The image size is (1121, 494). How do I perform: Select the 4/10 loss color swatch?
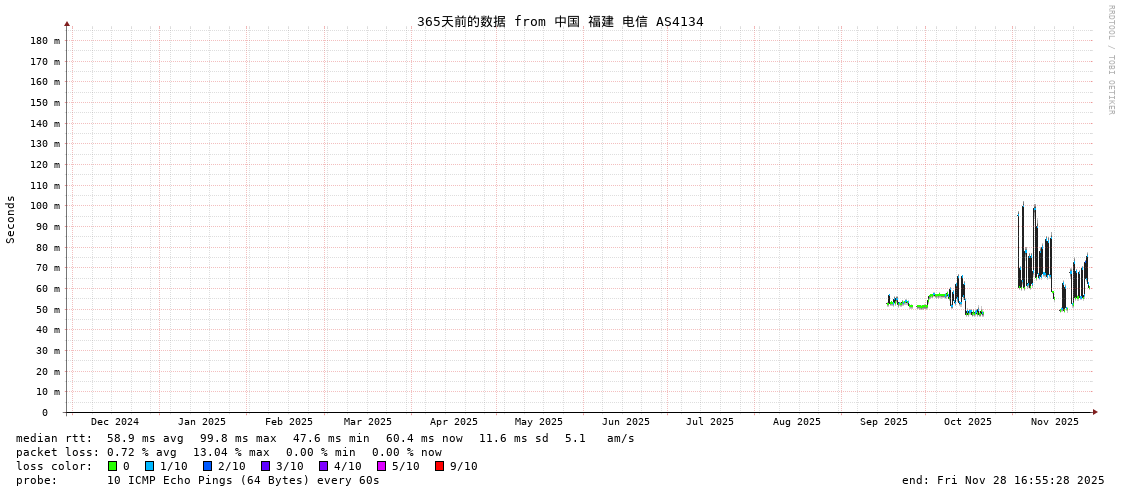pyautogui.click(x=324, y=466)
